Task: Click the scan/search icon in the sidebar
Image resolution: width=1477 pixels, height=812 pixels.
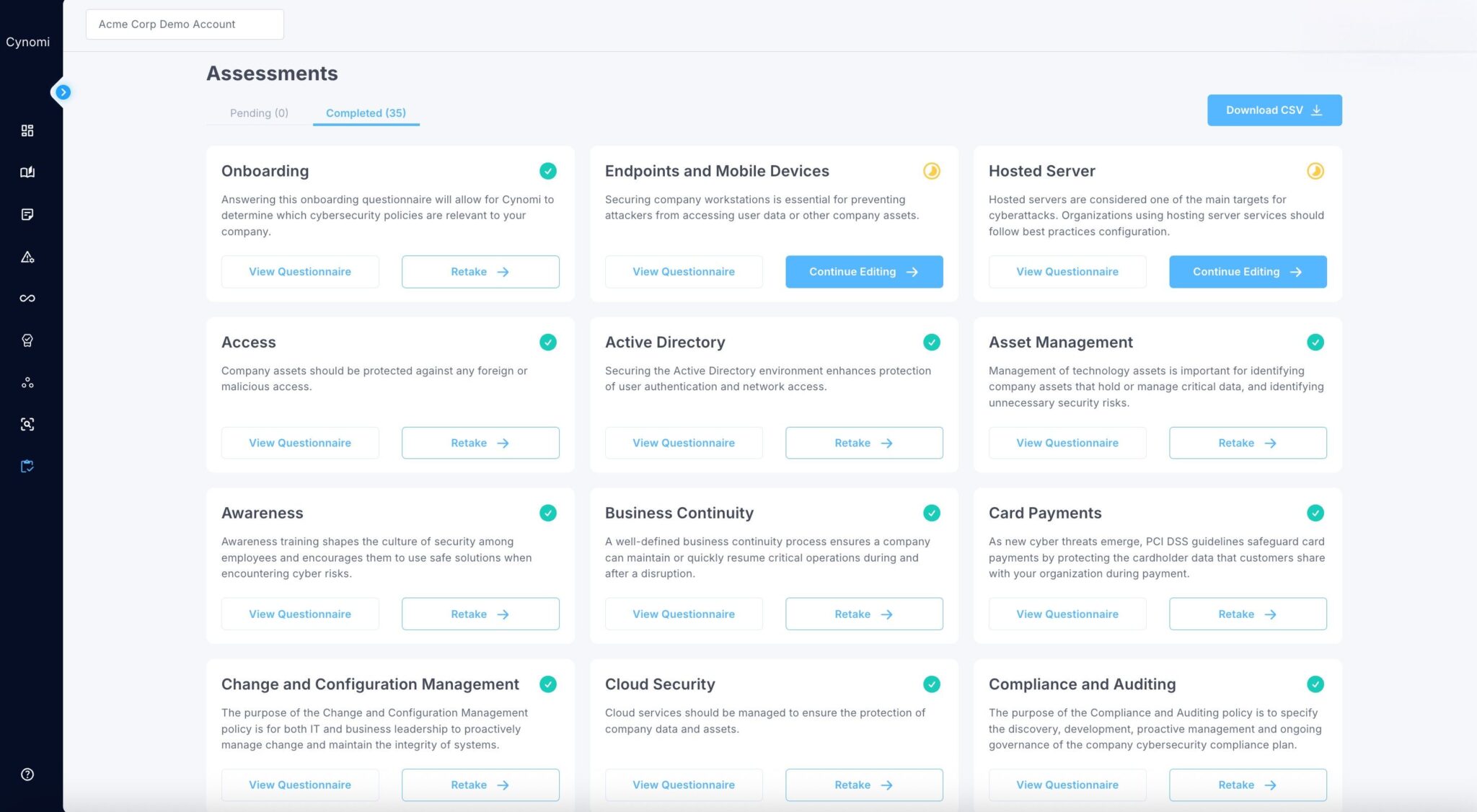Action: tap(27, 424)
